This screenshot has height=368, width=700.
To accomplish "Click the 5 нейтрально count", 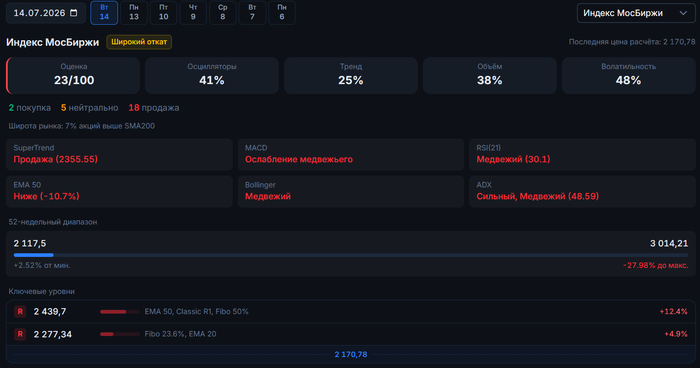I will coord(90,108).
